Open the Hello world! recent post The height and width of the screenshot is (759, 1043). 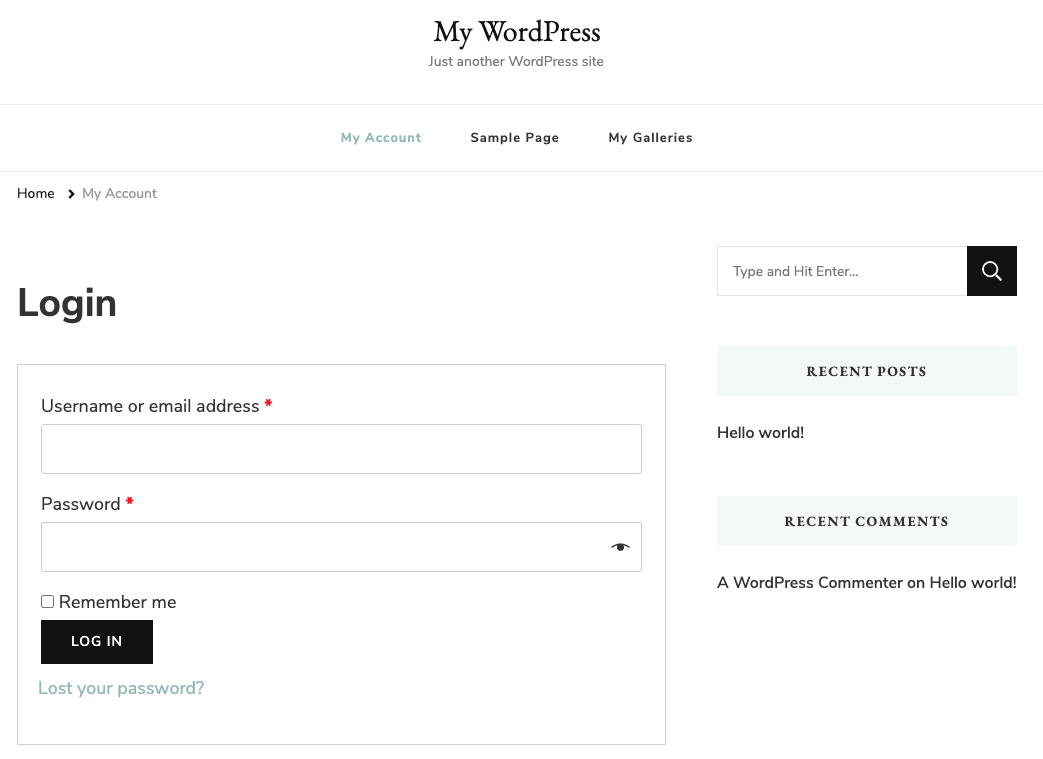pos(760,432)
